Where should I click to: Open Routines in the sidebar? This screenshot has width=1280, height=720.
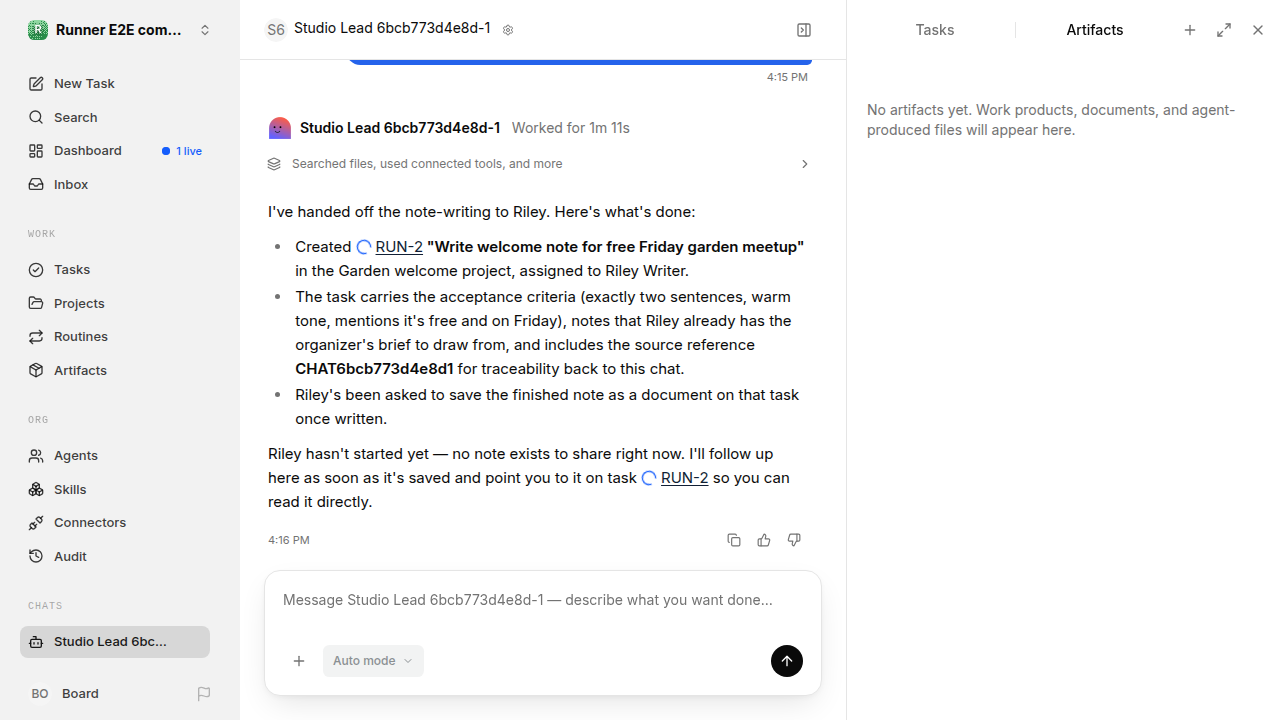tap(115, 336)
